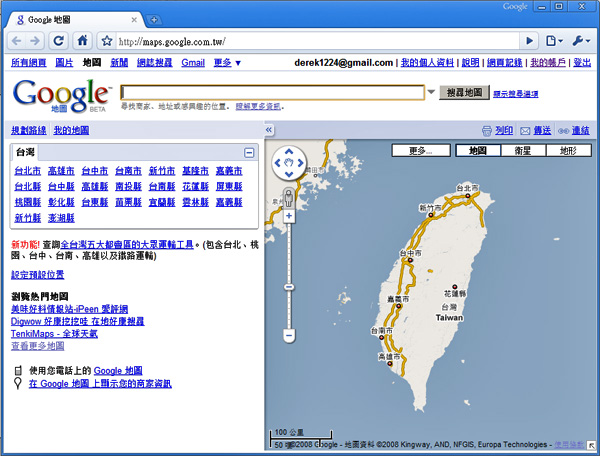The image size is (600, 456).
Task: Select the Street View pegman icon
Action: click(289, 198)
